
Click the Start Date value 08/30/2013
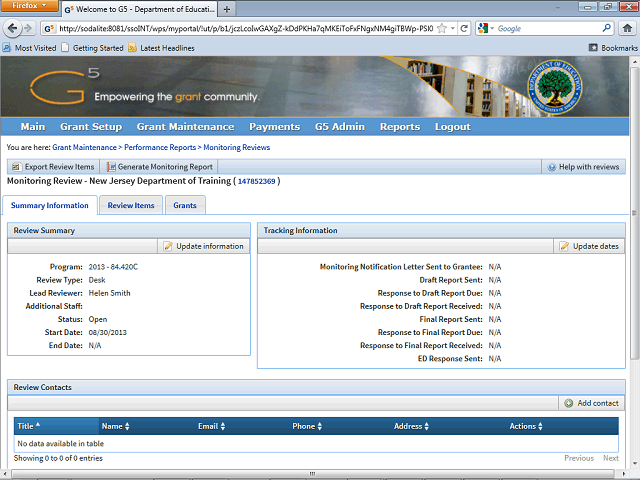click(x=107, y=332)
